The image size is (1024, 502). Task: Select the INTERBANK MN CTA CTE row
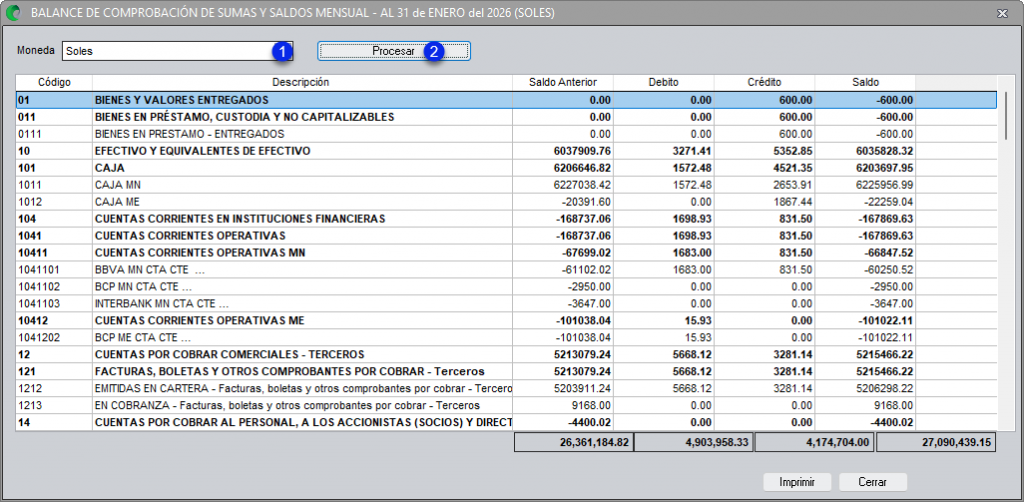tap(506, 304)
